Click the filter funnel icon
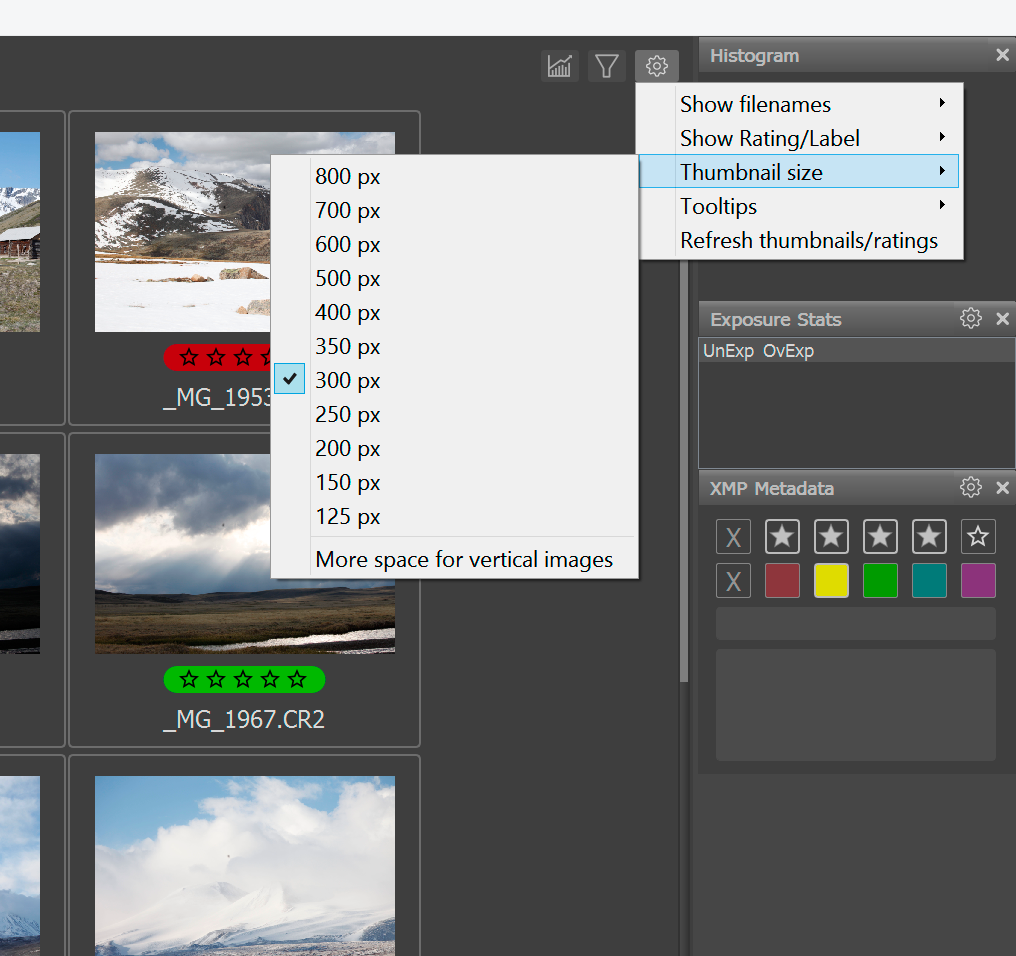The width and height of the screenshot is (1016, 956). point(607,67)
